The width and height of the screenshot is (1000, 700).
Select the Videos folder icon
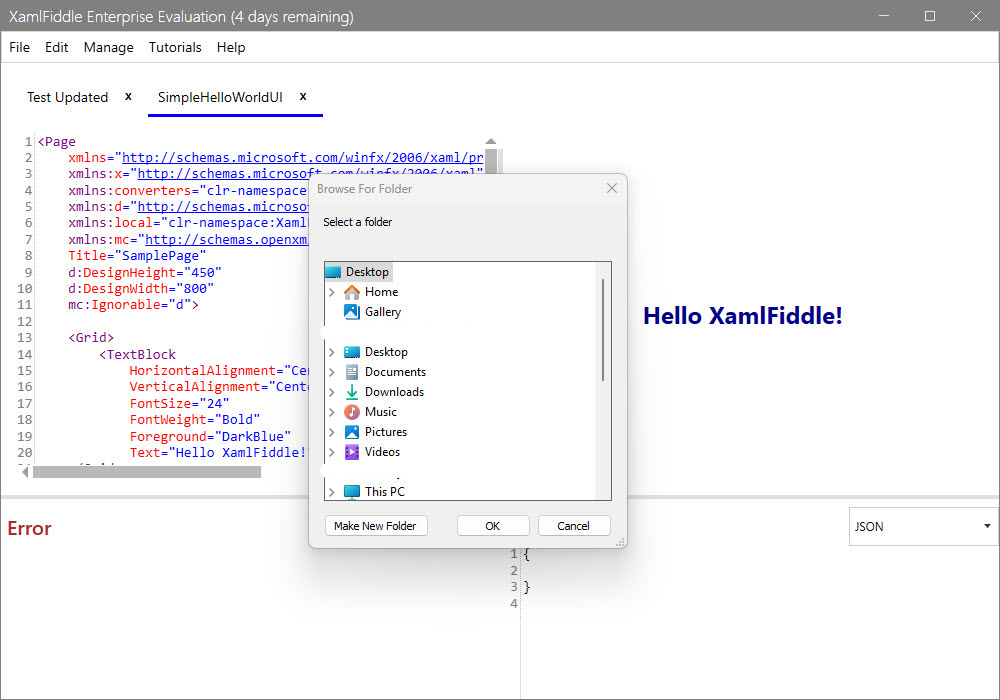click(351, 452)
